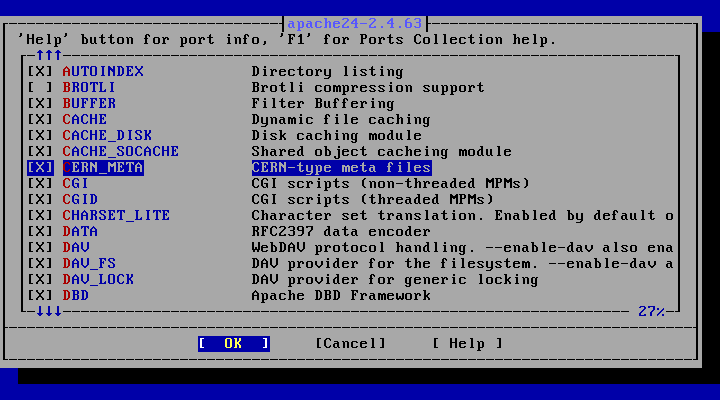Toggle the DBD checkbox
The width and height of the screenshot is (720, 400).
pyautogui.click(x=40, y=296)
